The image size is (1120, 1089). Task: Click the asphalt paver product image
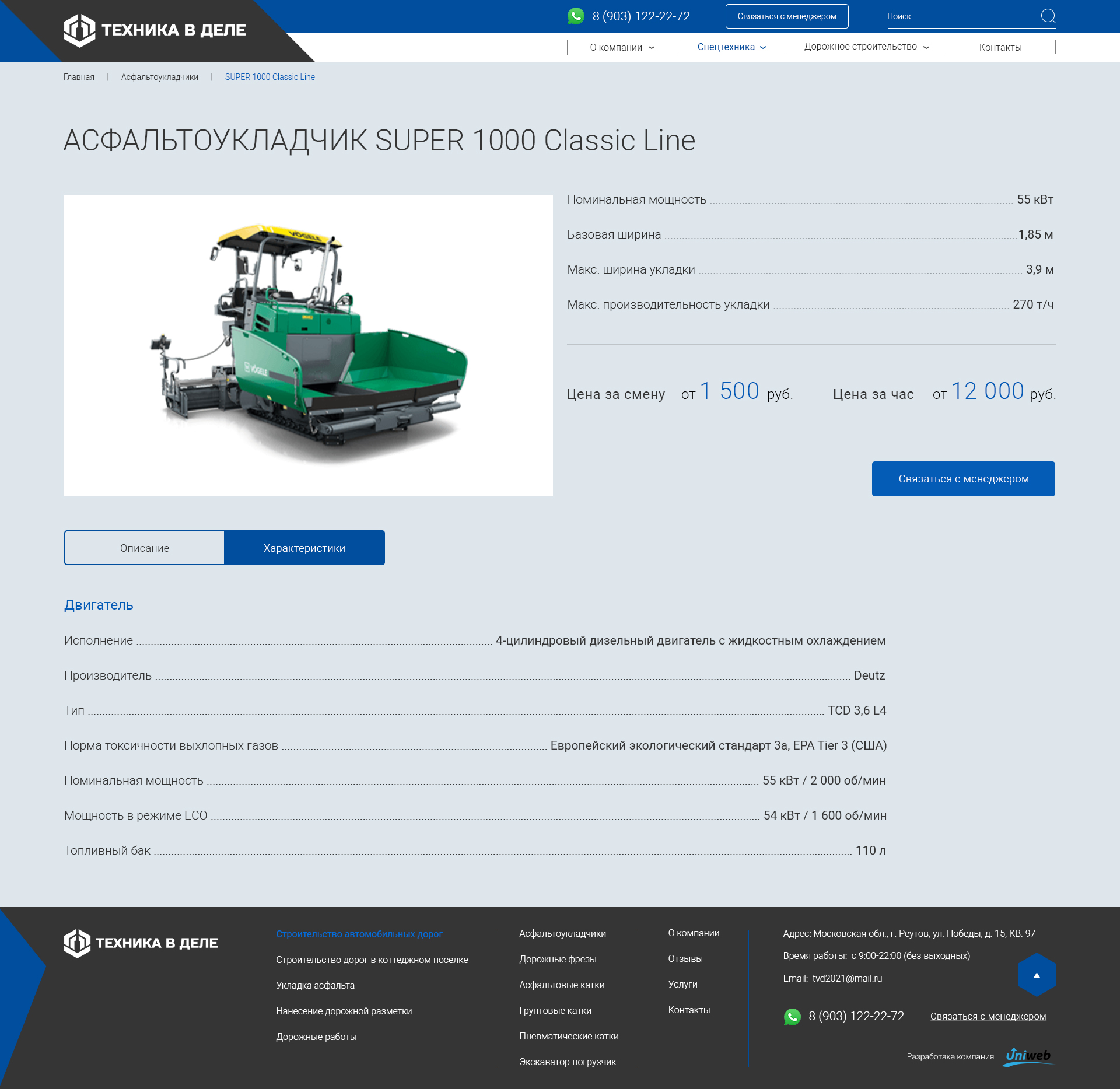coord(309,345)
